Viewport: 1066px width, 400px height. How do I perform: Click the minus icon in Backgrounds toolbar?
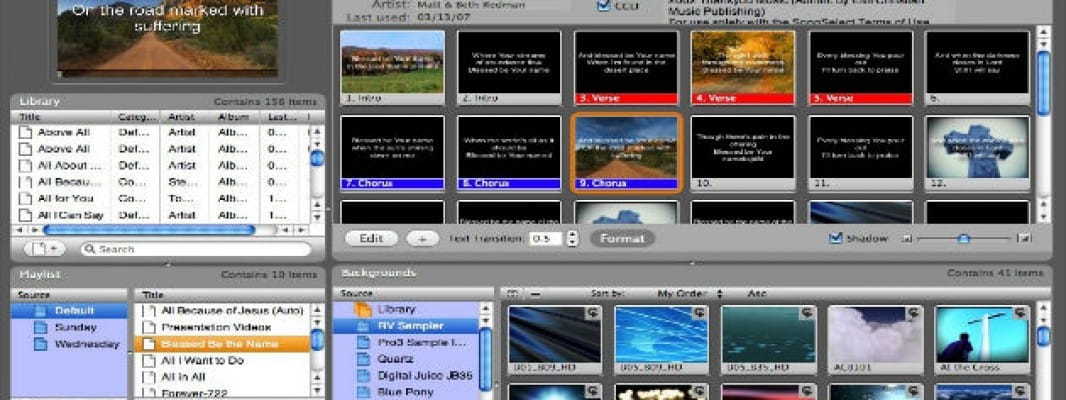[535, 294]
